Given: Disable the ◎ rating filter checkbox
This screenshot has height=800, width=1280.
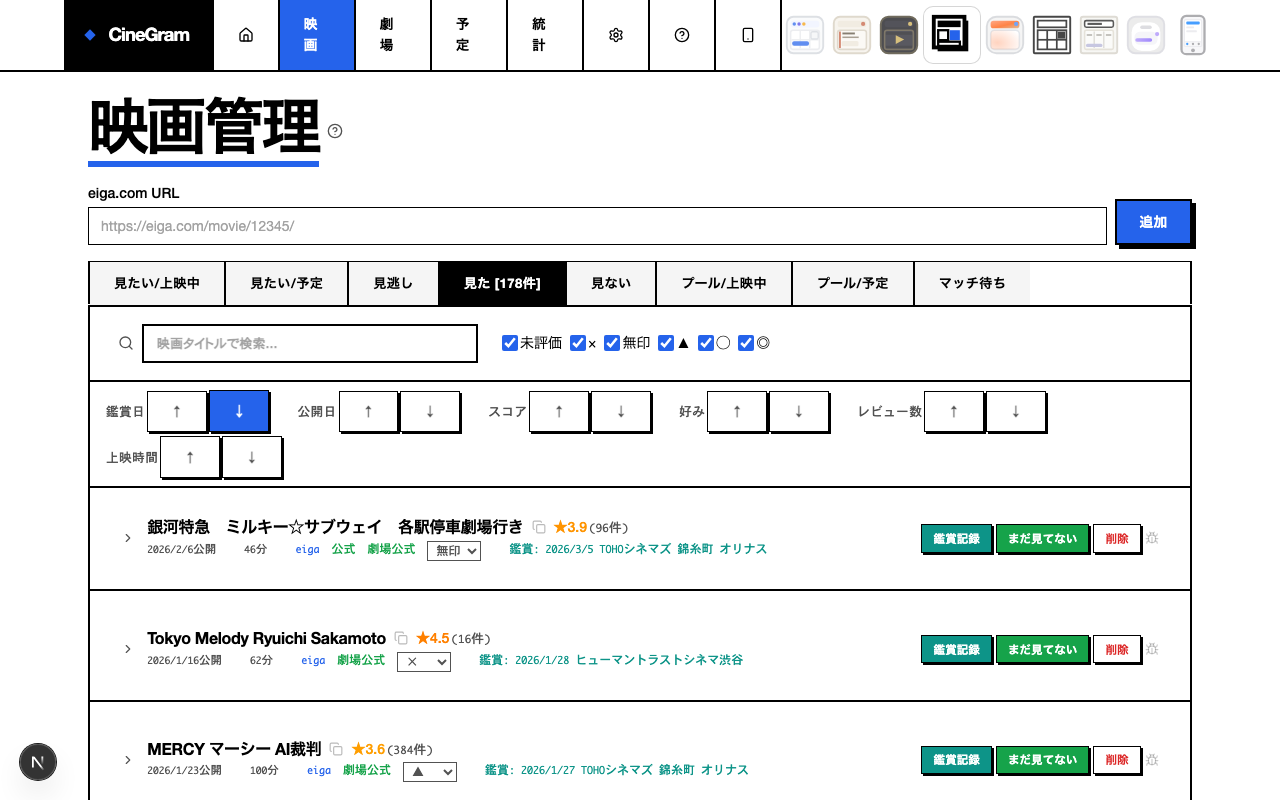Looking at the screenshot, I should [x=746, y=343].
